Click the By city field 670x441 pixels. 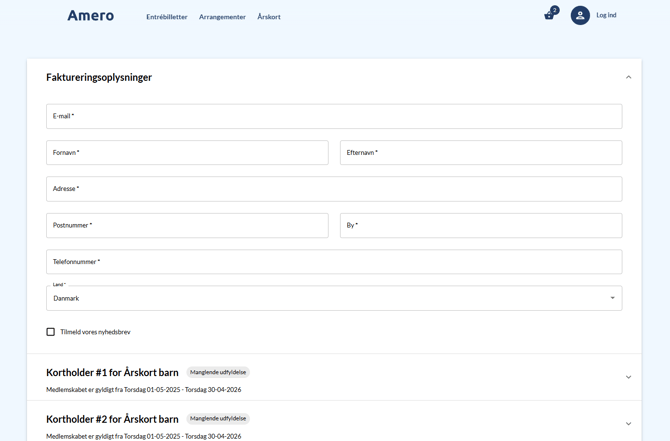(480, 226)
